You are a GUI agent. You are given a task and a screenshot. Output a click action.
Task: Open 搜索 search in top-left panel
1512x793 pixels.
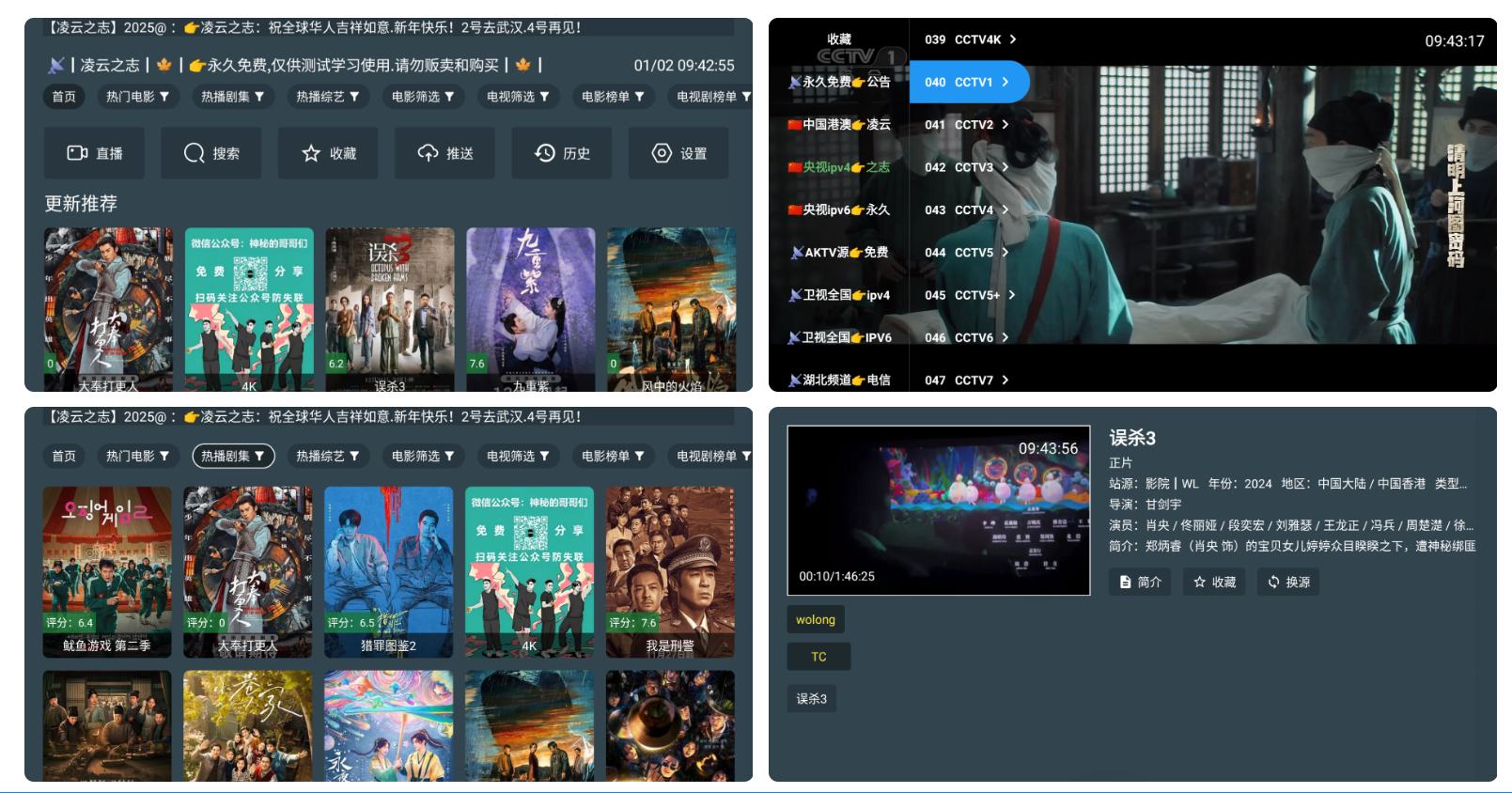click(x=210, y=153)
